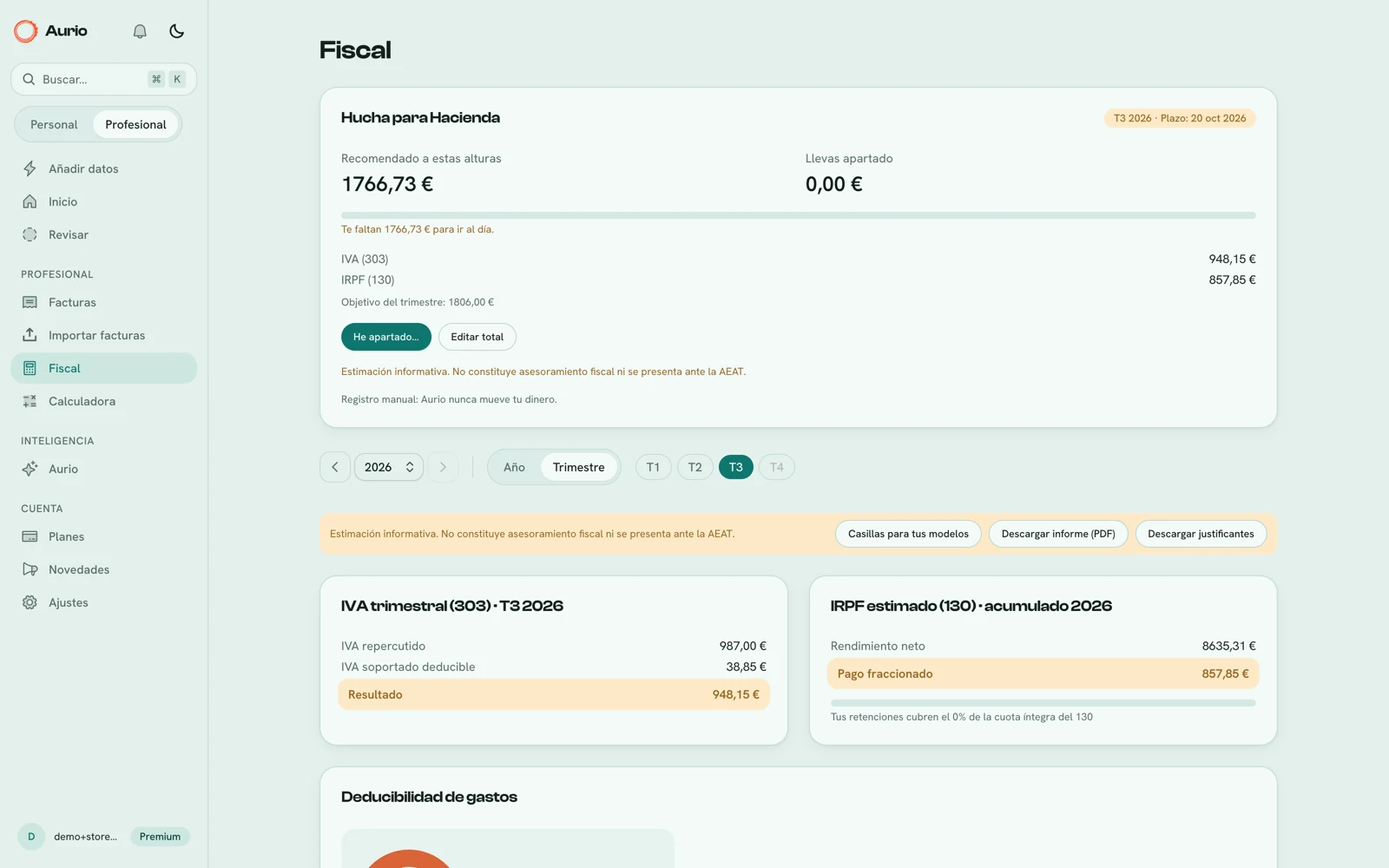Open Añadir datos menu item
This screenshot has height=868, width=1389.
click(x=104, y=168)
